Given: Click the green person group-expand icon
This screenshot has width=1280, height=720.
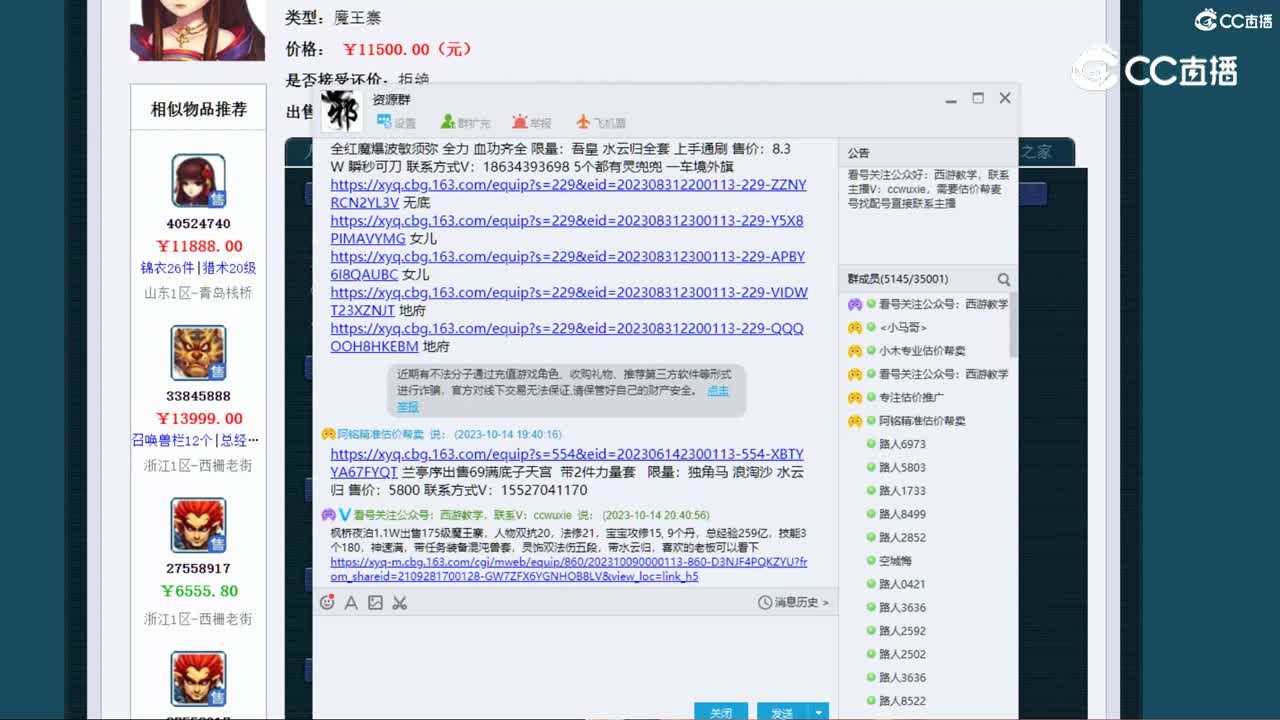Looking at the screenshot, I should [x=448, y=122].
